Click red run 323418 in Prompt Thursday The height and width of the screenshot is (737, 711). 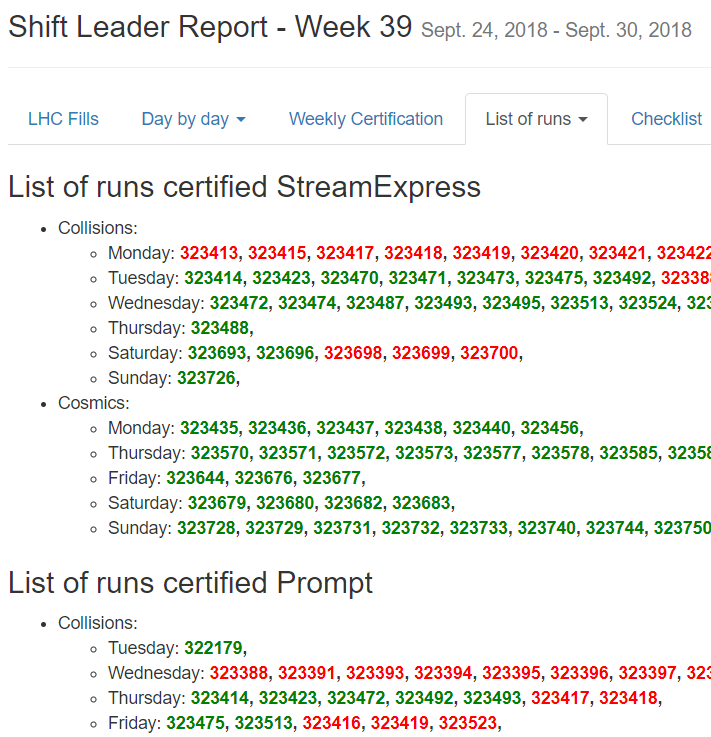point(628,698)
